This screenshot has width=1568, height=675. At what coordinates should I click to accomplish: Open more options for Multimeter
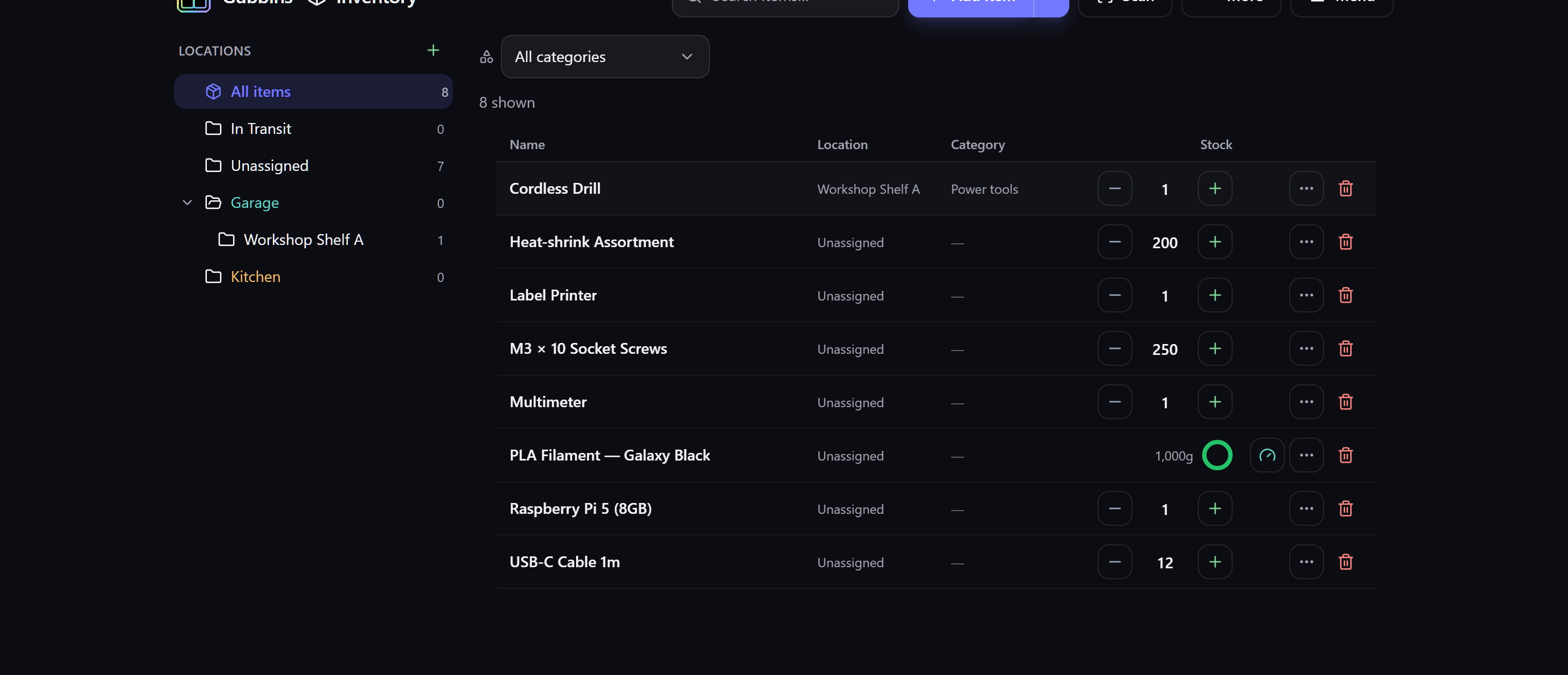[x=1306, y=402]
